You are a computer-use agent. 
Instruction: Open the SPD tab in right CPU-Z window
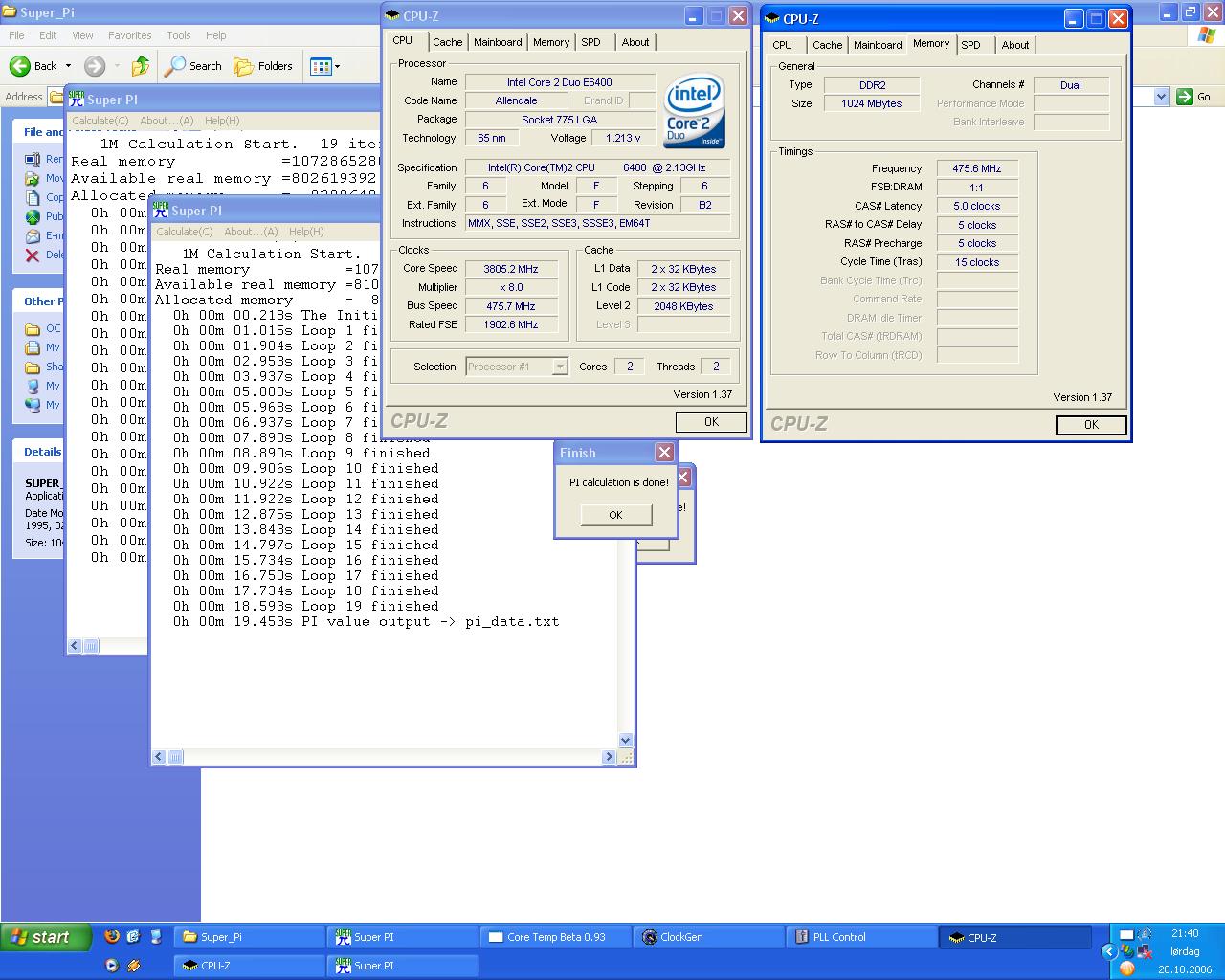point(971,45)
